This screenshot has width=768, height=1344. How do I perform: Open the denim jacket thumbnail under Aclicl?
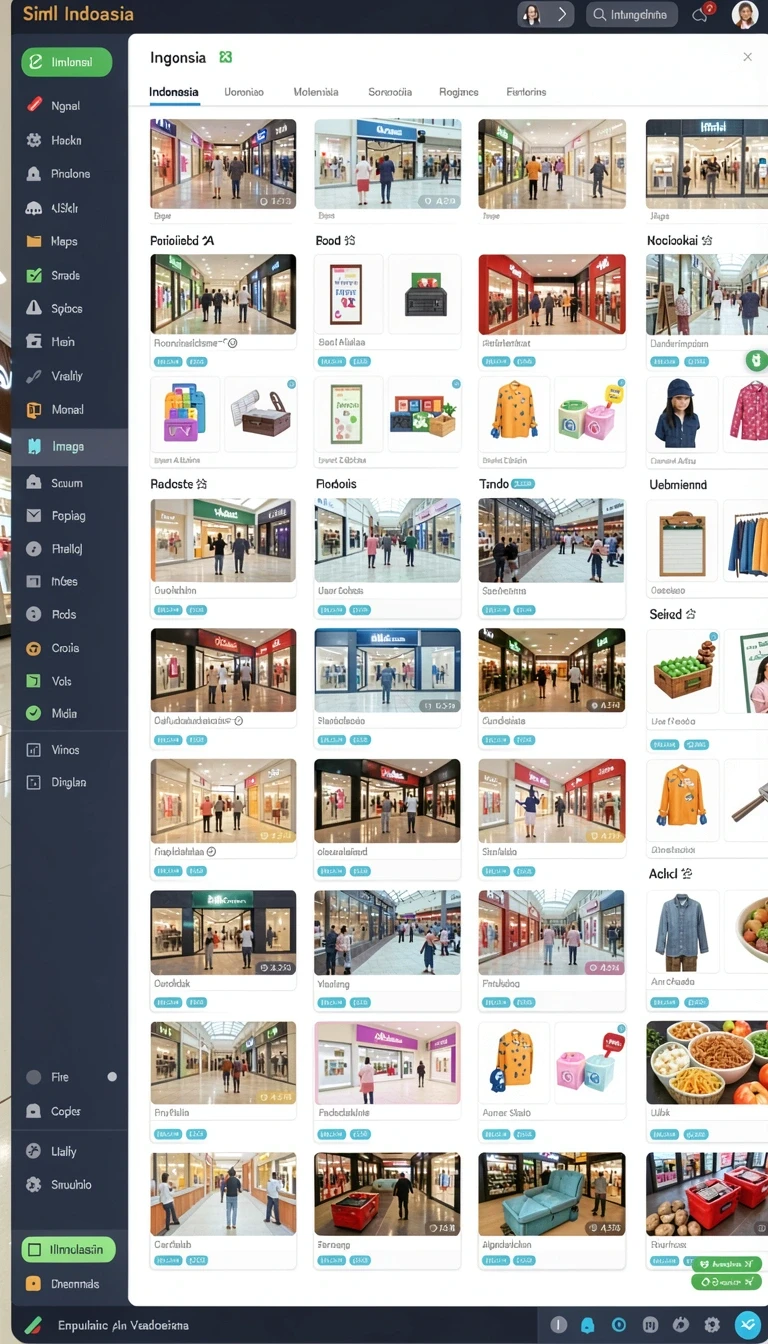pos(682,931)
